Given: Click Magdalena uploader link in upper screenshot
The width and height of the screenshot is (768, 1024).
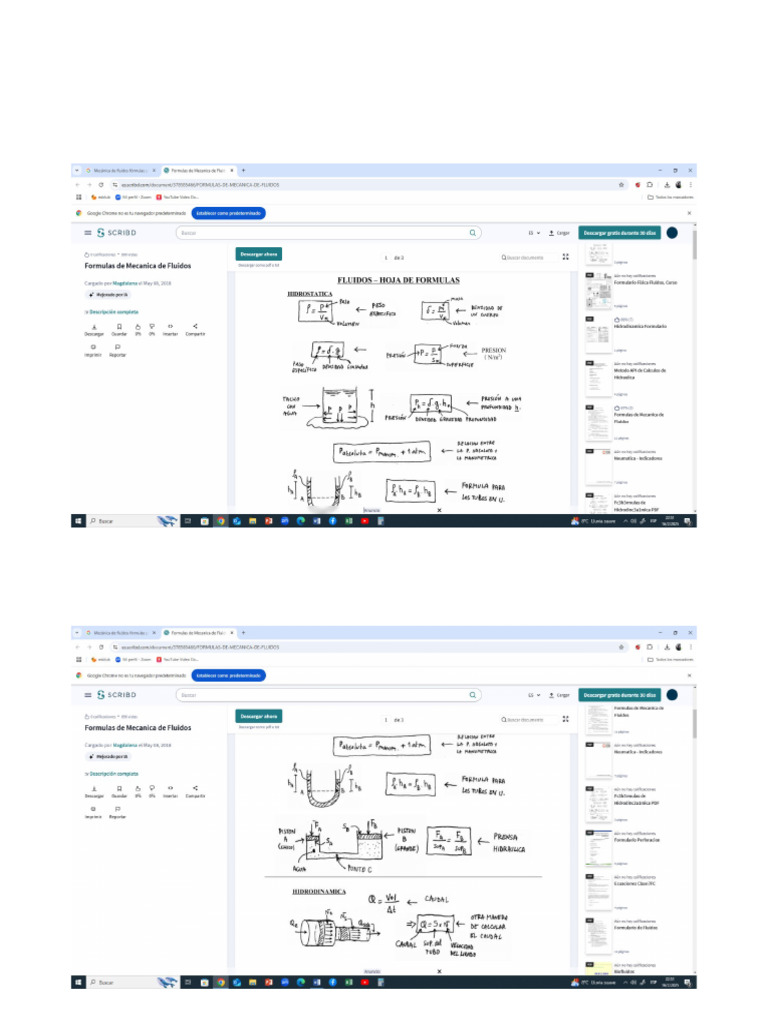Looking at the screenshot, I should coord(124,283).
